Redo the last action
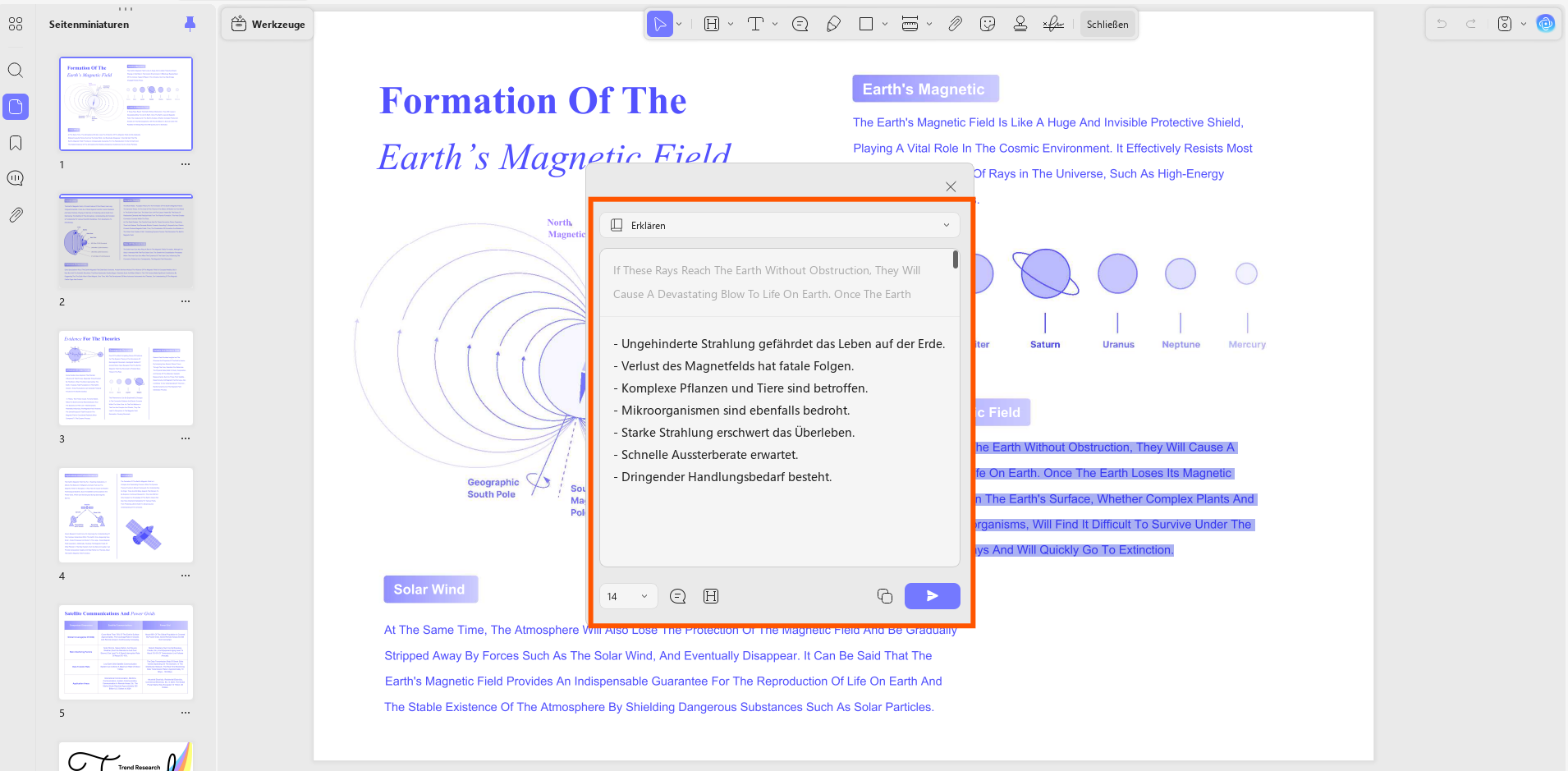The height and width of the screenshot is (771, 1568). point(1471,25)
